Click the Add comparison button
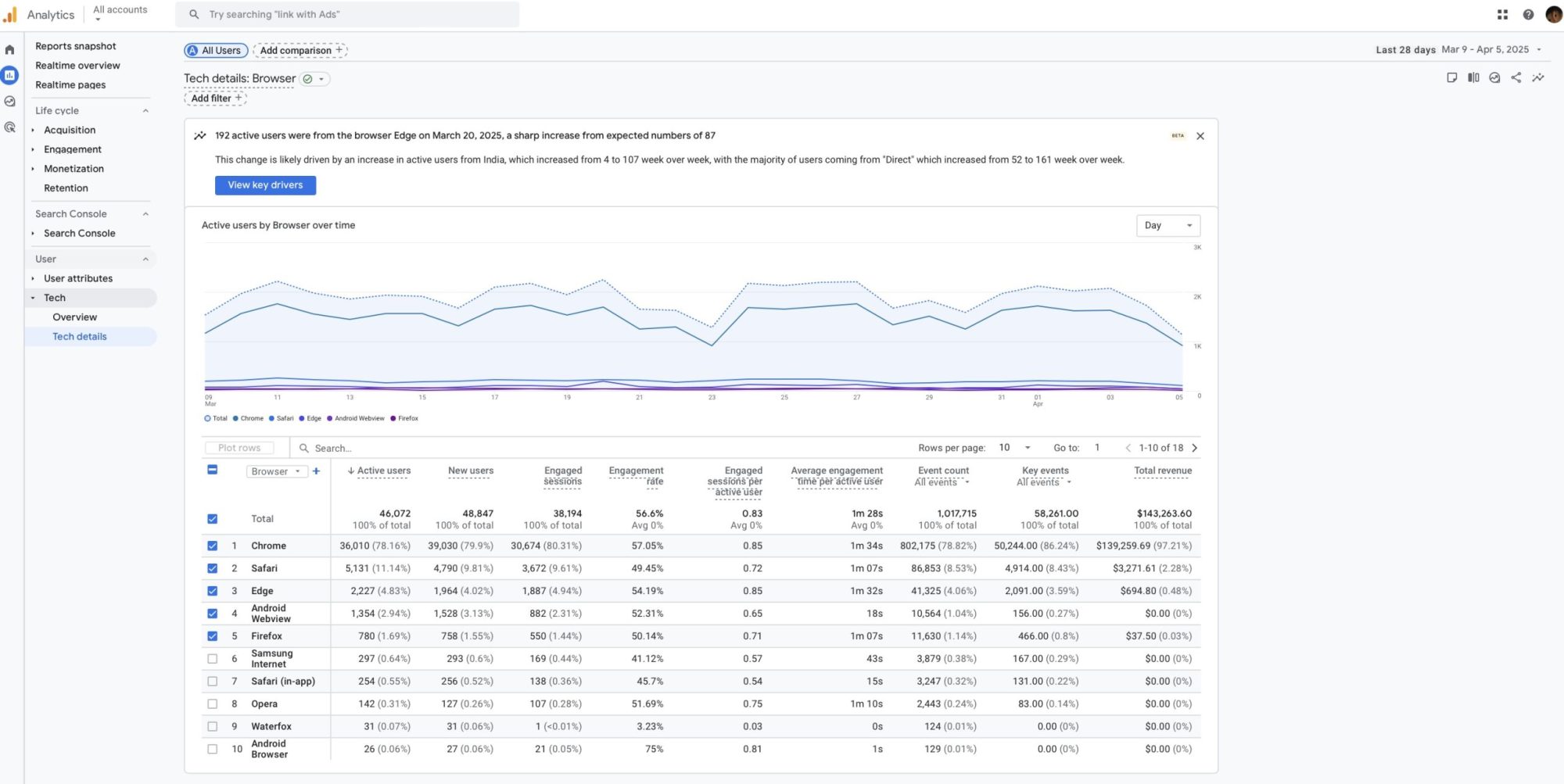1564x784 pixels. 300,51
